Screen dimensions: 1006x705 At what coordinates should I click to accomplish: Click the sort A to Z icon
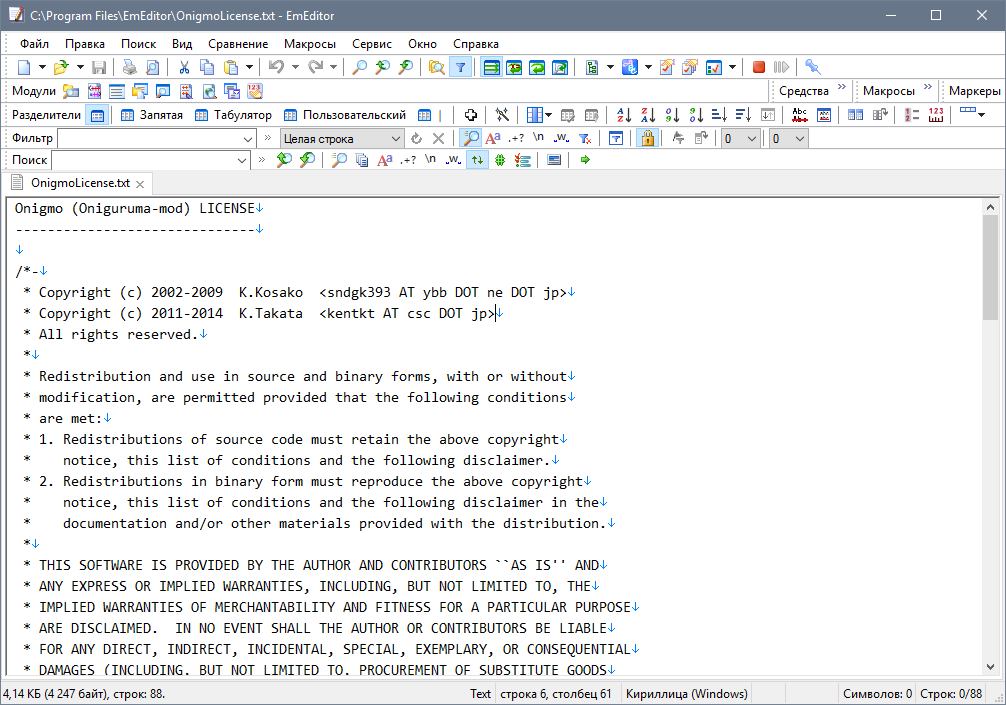623,115
